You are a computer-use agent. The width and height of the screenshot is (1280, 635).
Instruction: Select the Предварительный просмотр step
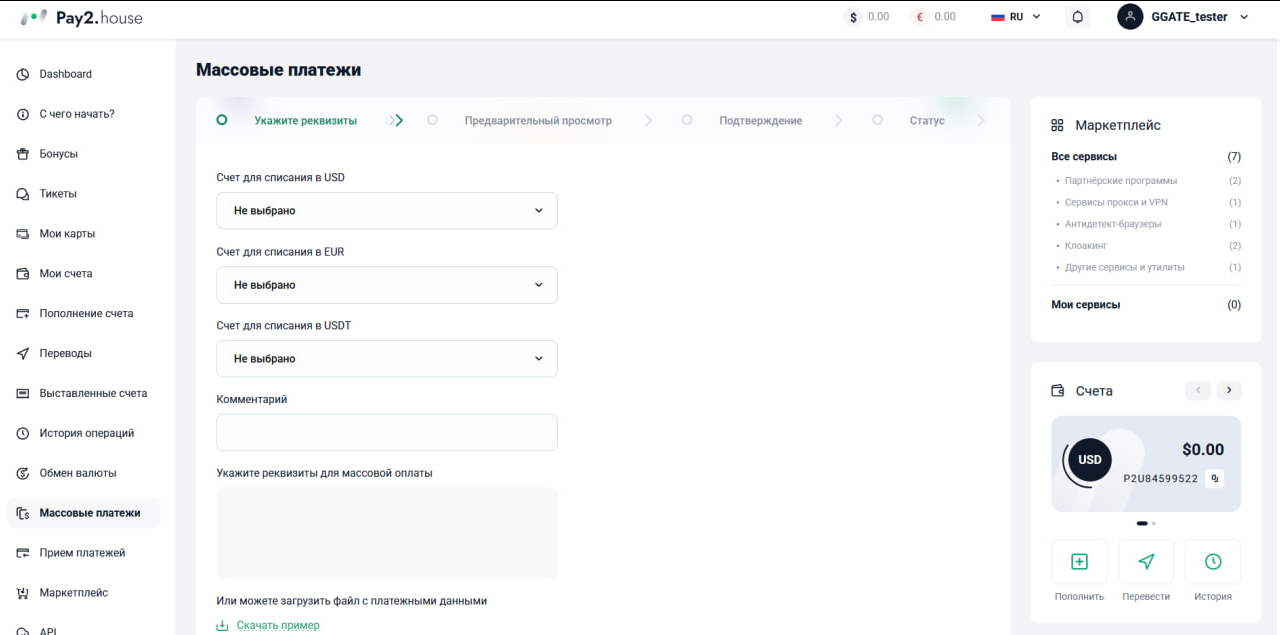click(x=538, y=121)
